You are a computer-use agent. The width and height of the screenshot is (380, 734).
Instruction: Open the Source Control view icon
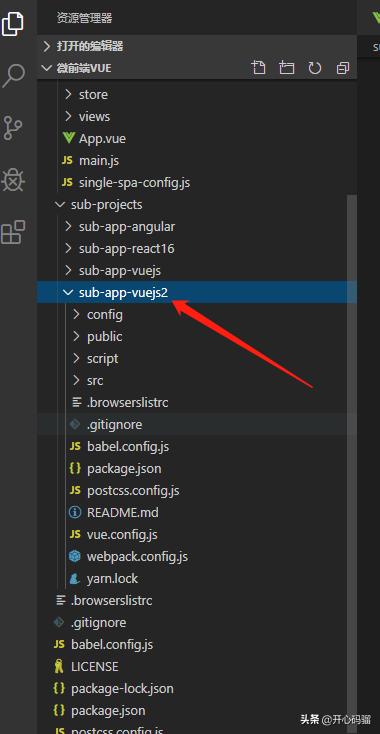tap(13, 128)
